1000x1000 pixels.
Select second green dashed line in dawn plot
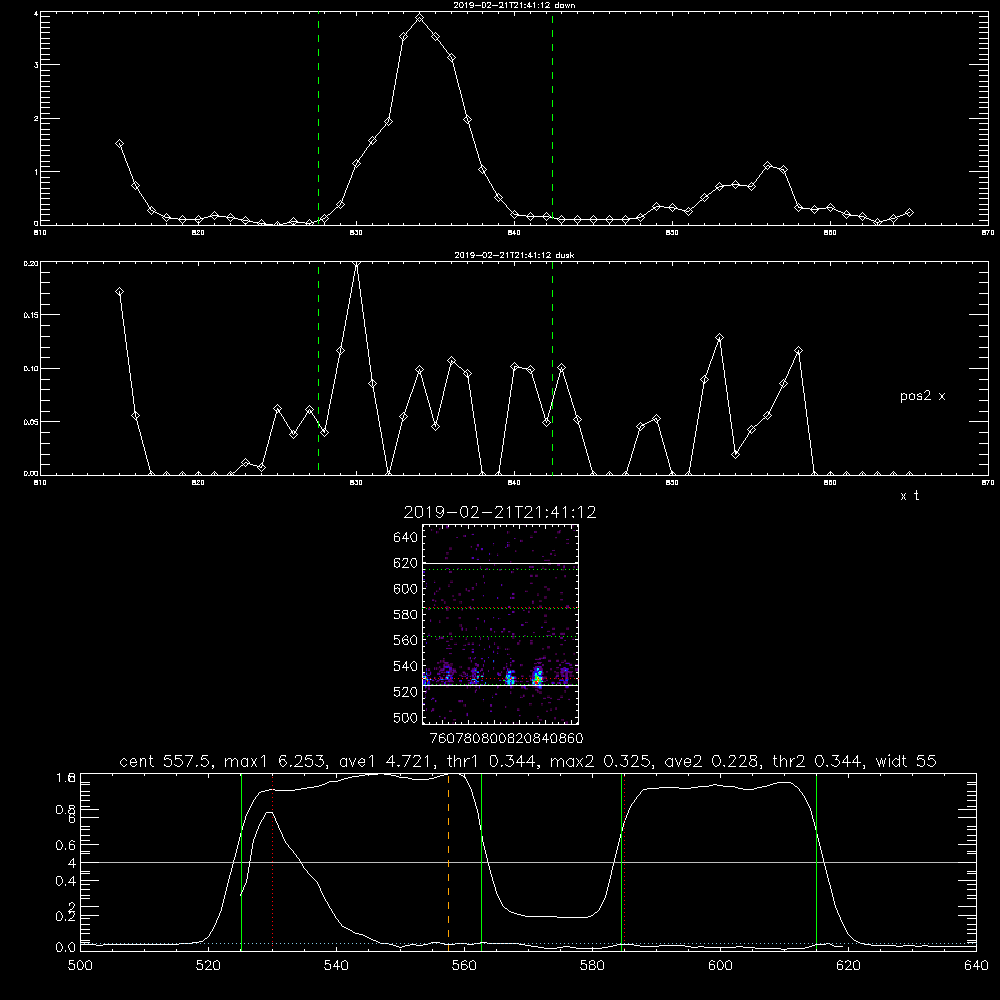coord(552,119)
